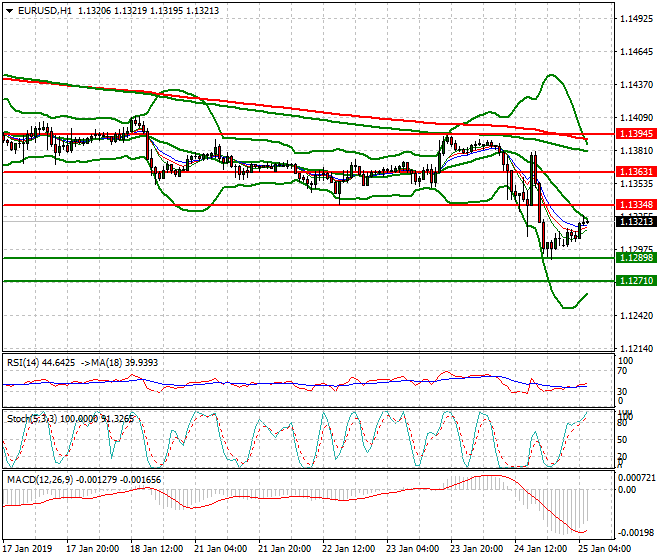The image size is (660, 560).
Task: Click the 1.14090 price scale value
Action: coord(636,118)
